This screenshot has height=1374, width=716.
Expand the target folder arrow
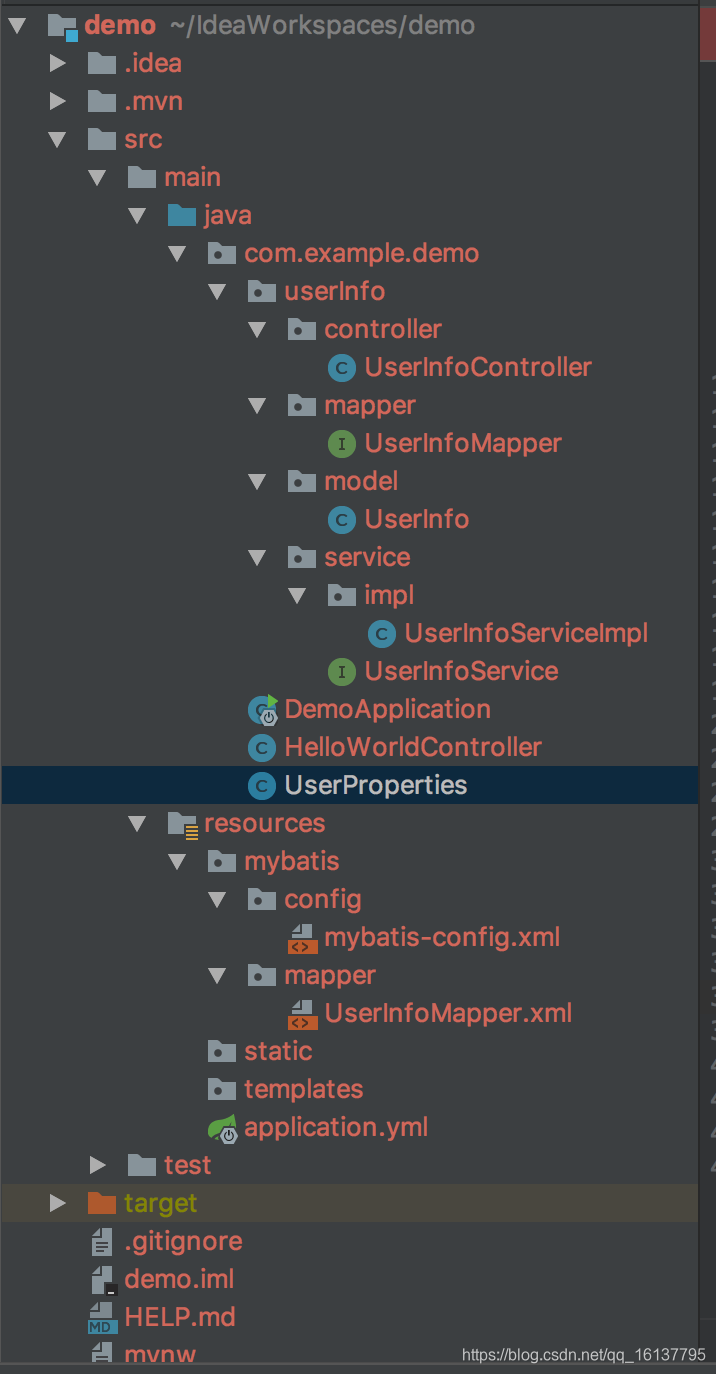58,1203
